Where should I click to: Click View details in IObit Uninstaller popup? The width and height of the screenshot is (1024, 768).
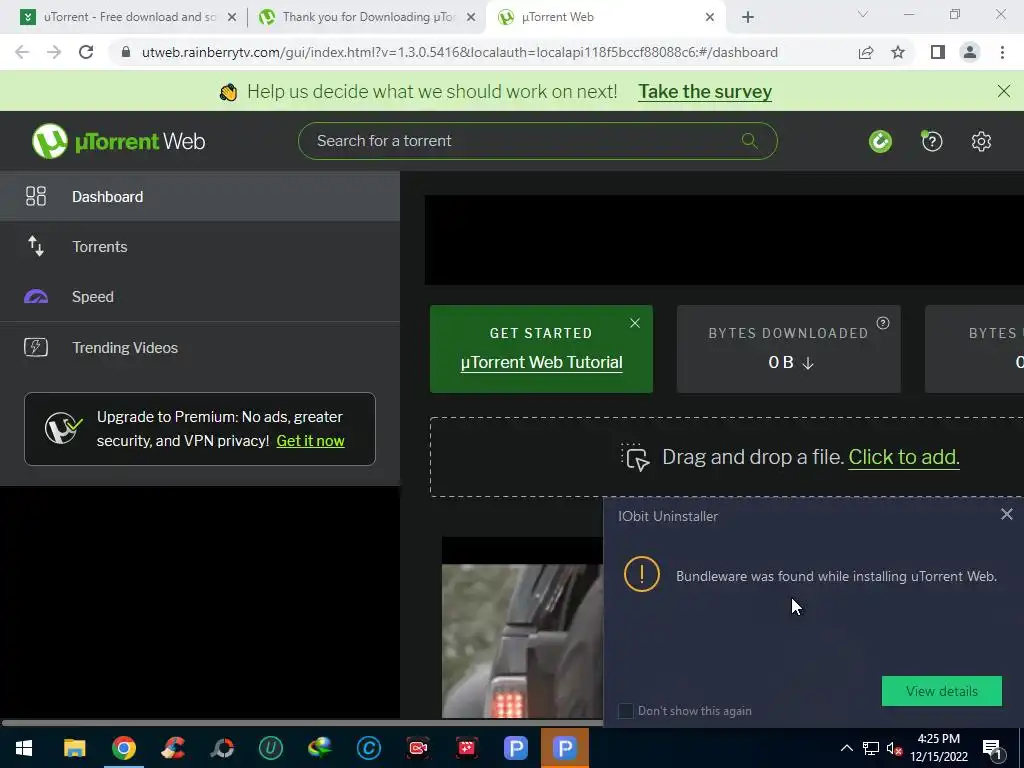tap(942, 691)
